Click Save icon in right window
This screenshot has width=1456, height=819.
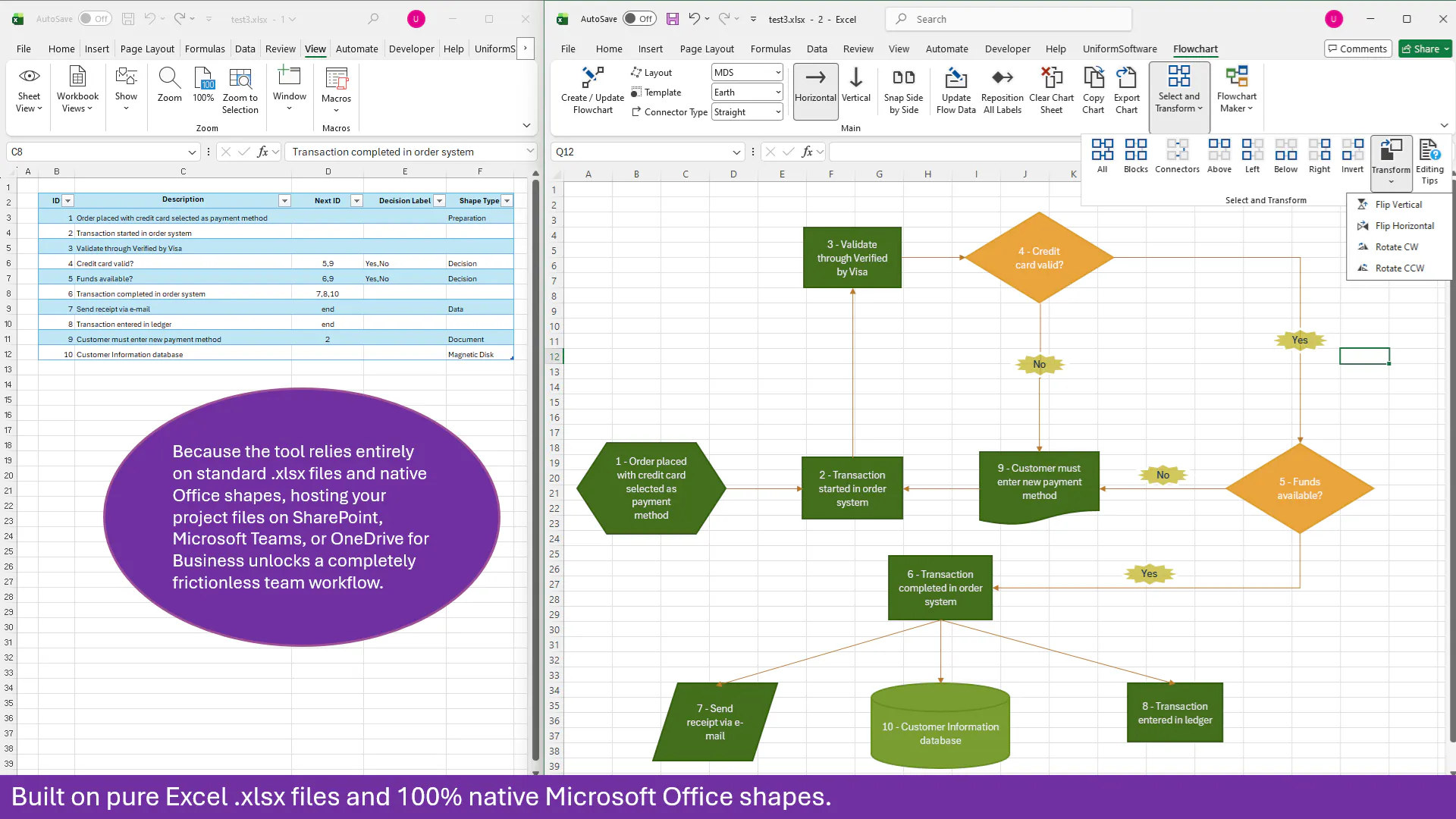[x=673, y=19]
